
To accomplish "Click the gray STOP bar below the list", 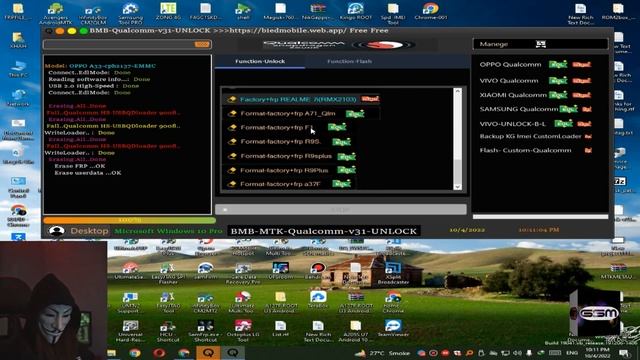I will pyautogui.click(x=341, y=209).
